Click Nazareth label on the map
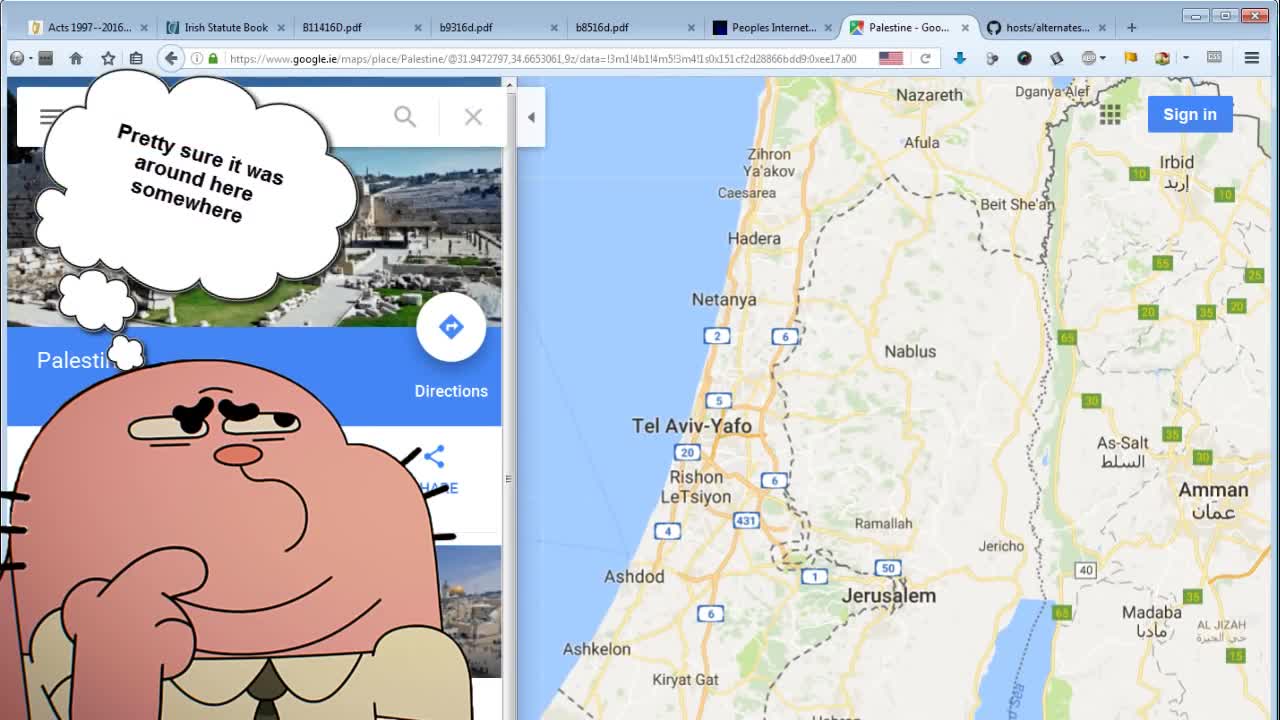The height and width of the screenshot is (720, 1280). [x=929, y=95]
